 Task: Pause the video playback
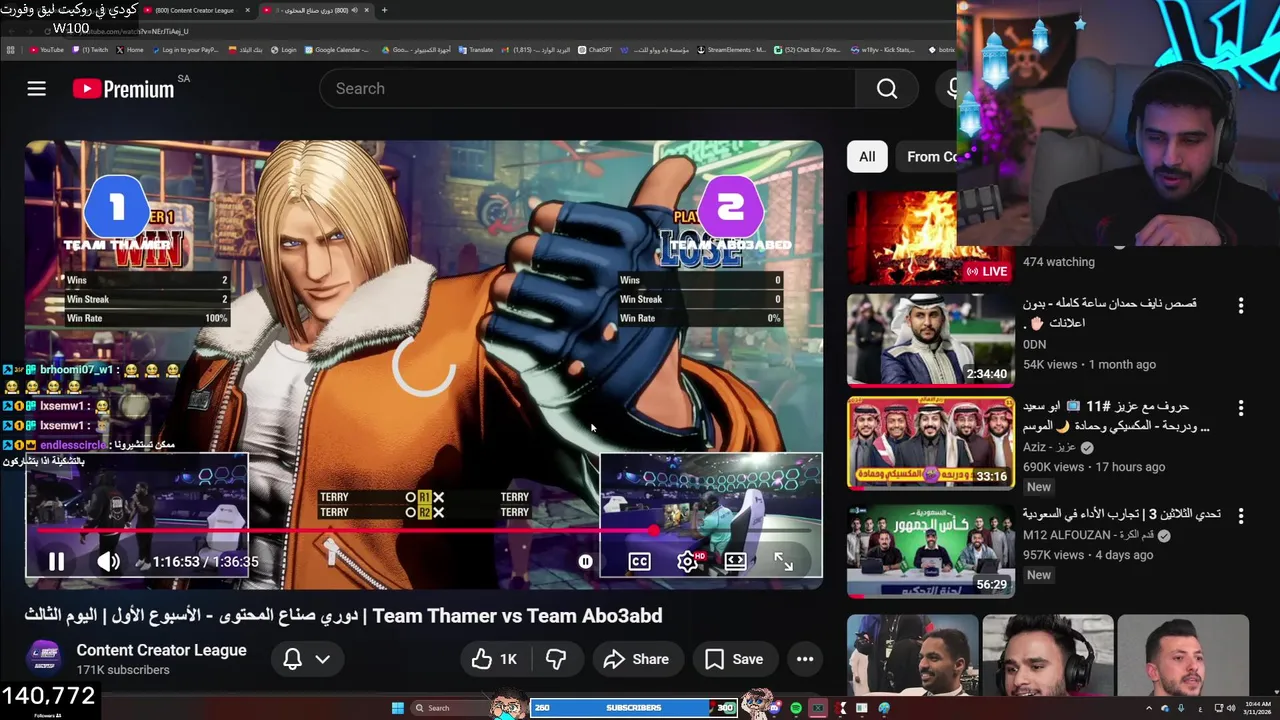(56, 561)
